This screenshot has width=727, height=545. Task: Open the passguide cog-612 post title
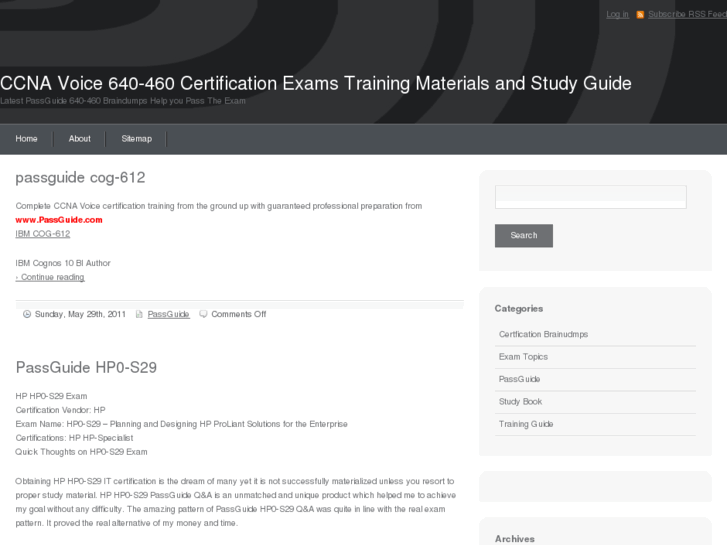click(x=80, y=178)
